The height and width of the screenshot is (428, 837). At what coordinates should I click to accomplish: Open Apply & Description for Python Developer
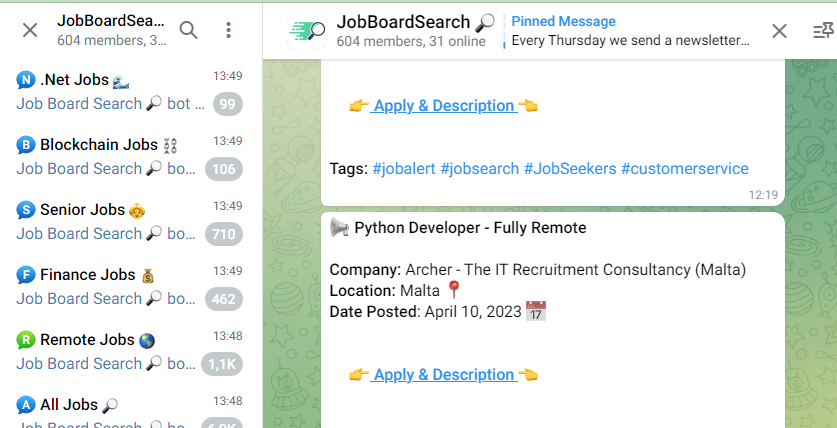(443, 375)
